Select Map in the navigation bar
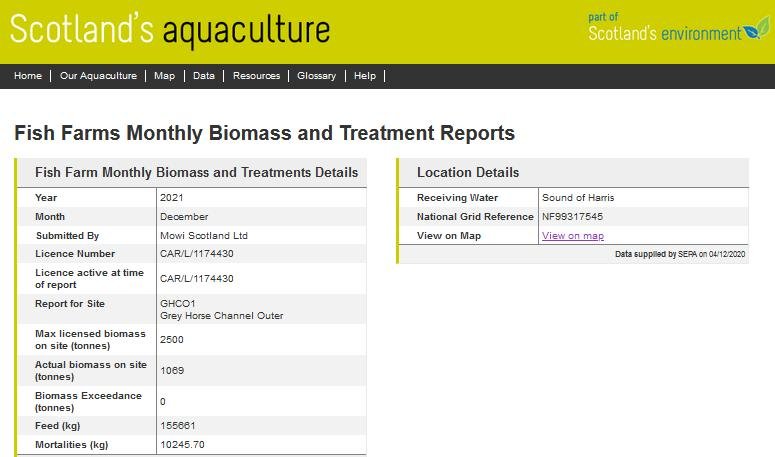 164,76
